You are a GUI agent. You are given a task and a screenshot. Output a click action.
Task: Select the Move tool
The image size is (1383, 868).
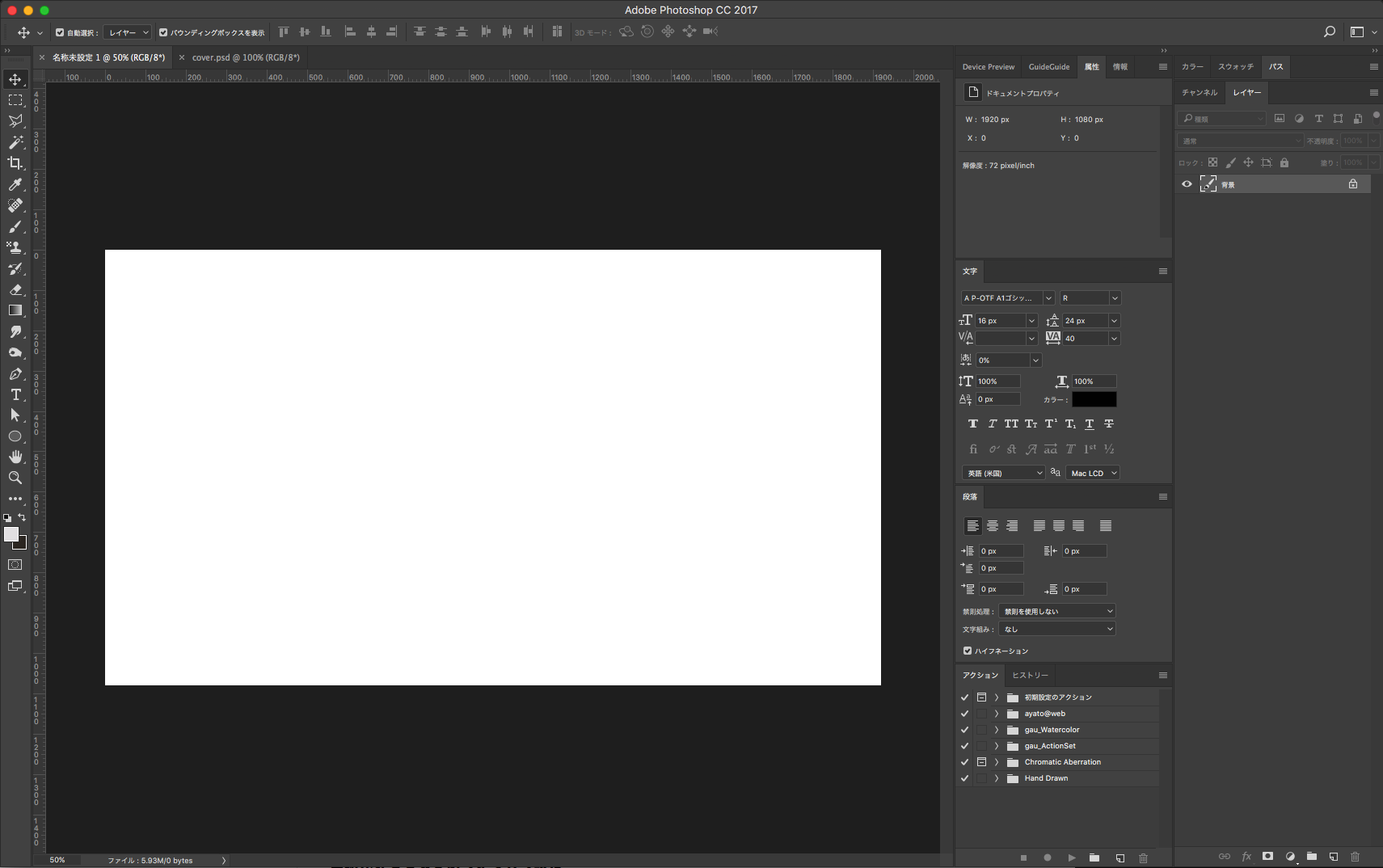click(x=15, y=79)
